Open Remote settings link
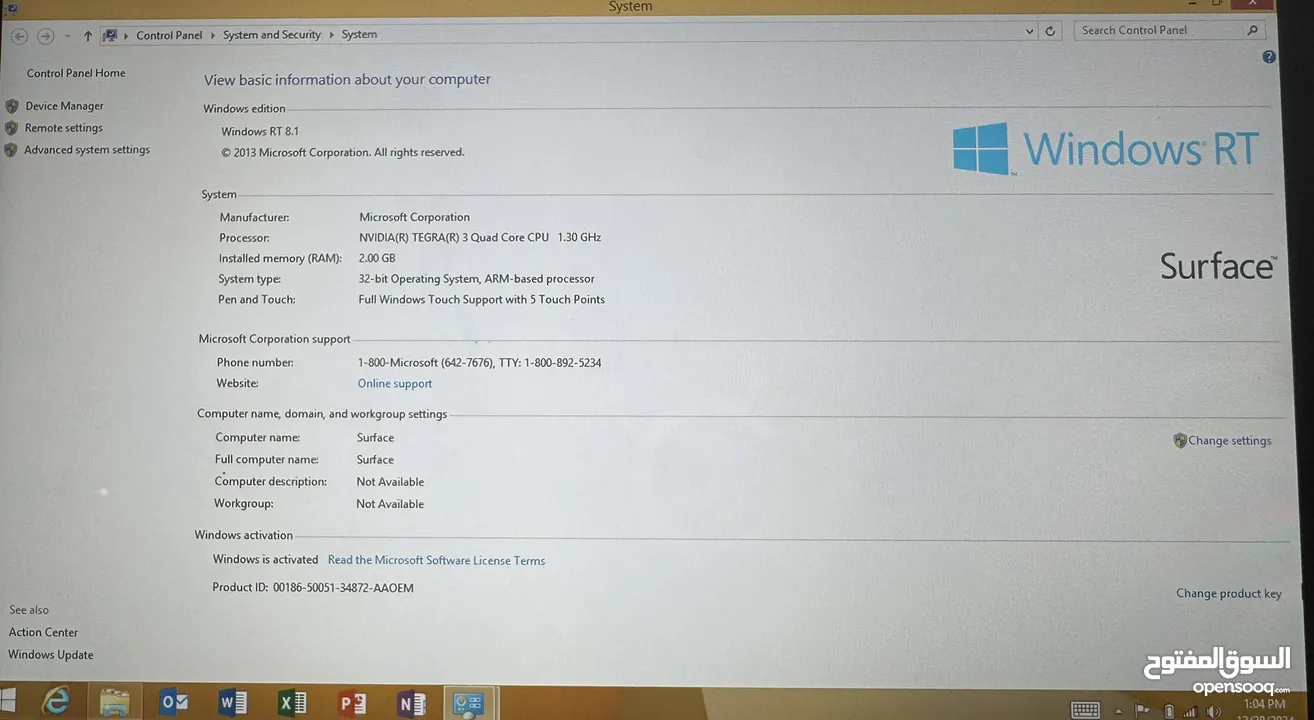The image size is (1314, 720). (63, 128)
